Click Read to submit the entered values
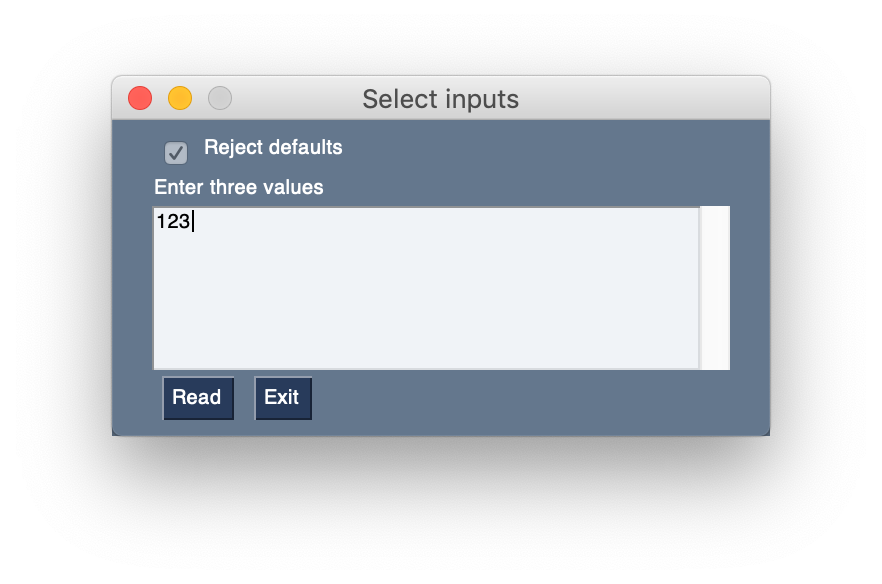 [x=197, y=397]
